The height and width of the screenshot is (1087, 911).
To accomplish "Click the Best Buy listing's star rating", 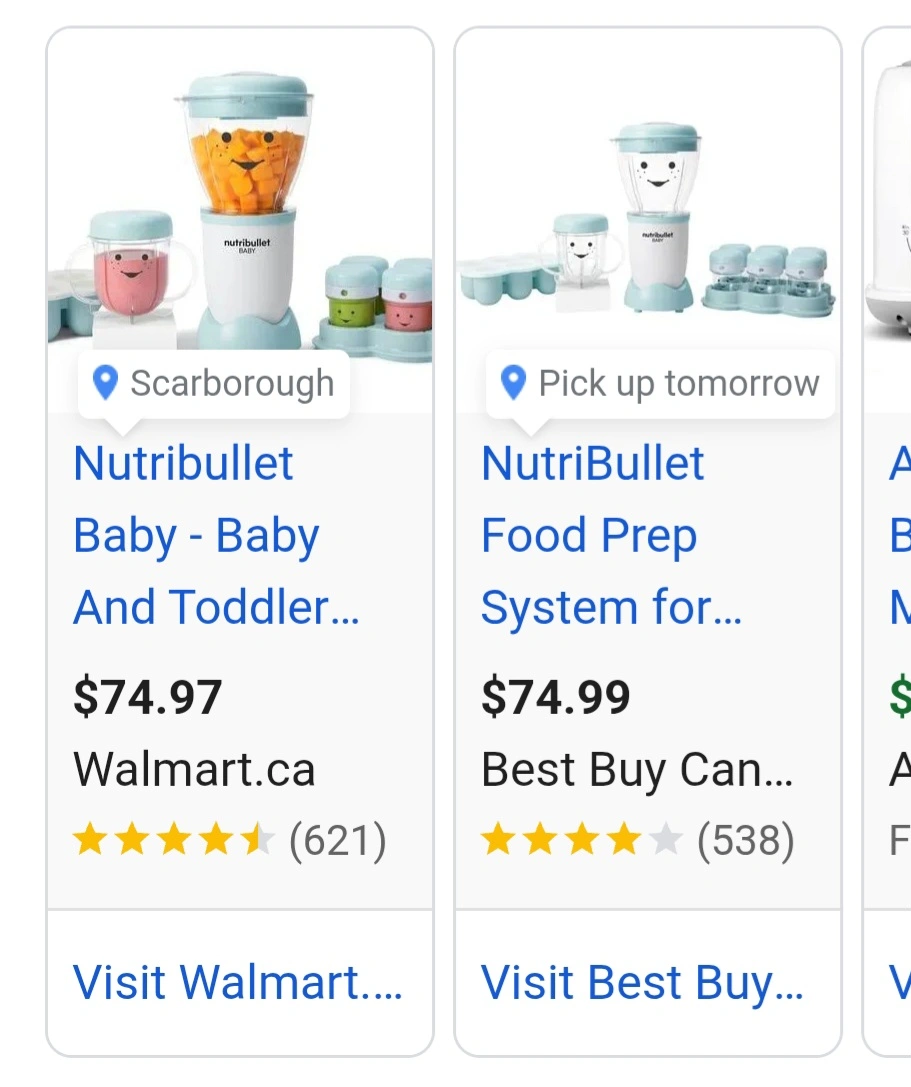I will point(581,841).
